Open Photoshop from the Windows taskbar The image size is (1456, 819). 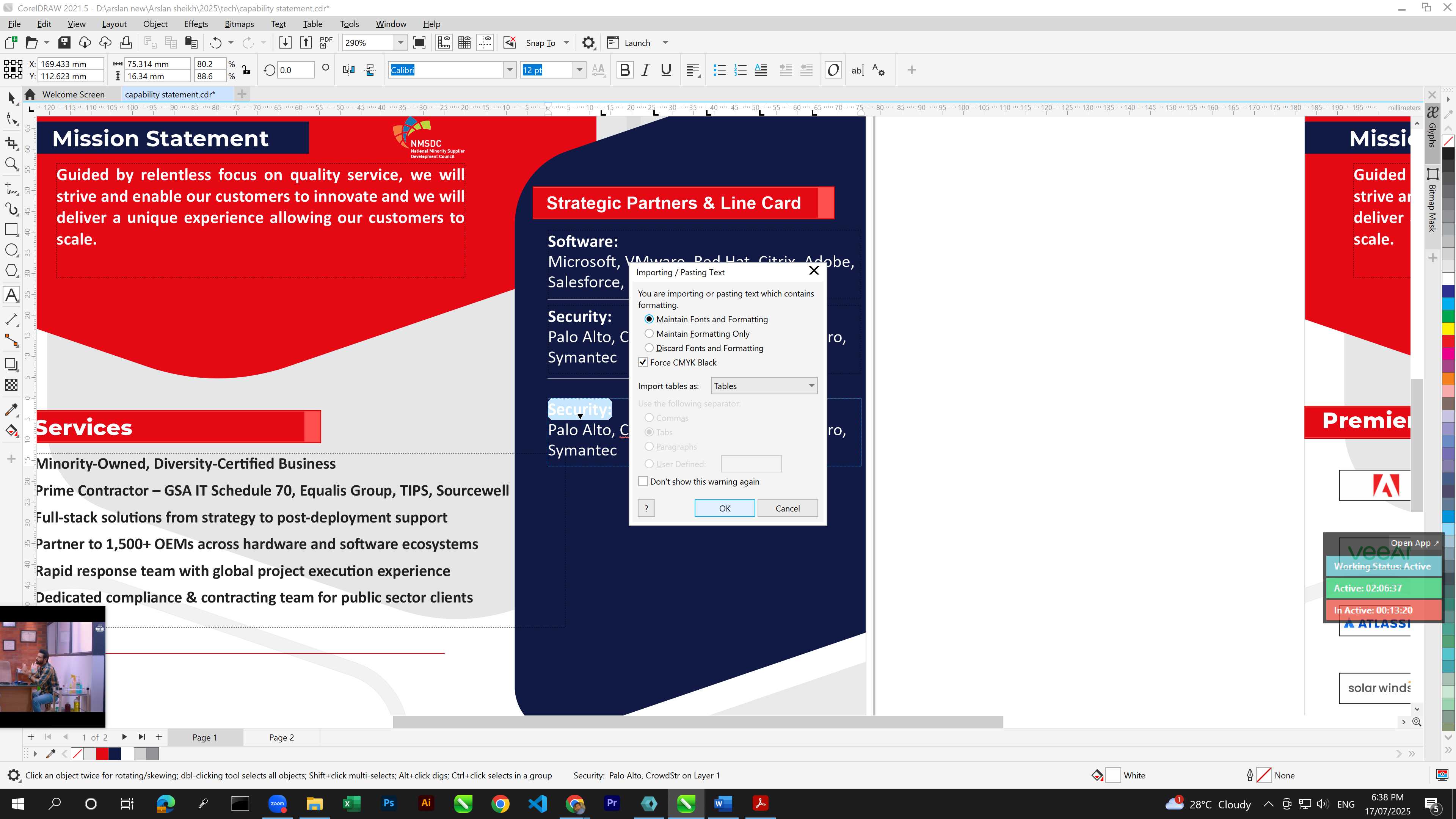[388, 803]
